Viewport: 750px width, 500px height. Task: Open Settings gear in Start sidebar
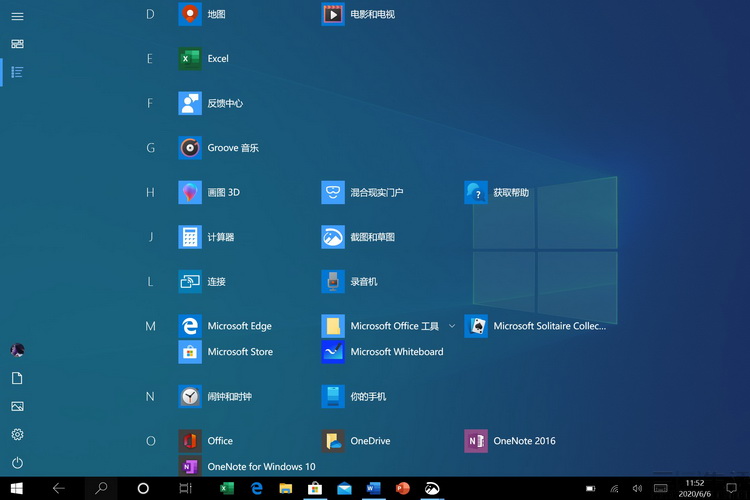(x=17, y=434)
